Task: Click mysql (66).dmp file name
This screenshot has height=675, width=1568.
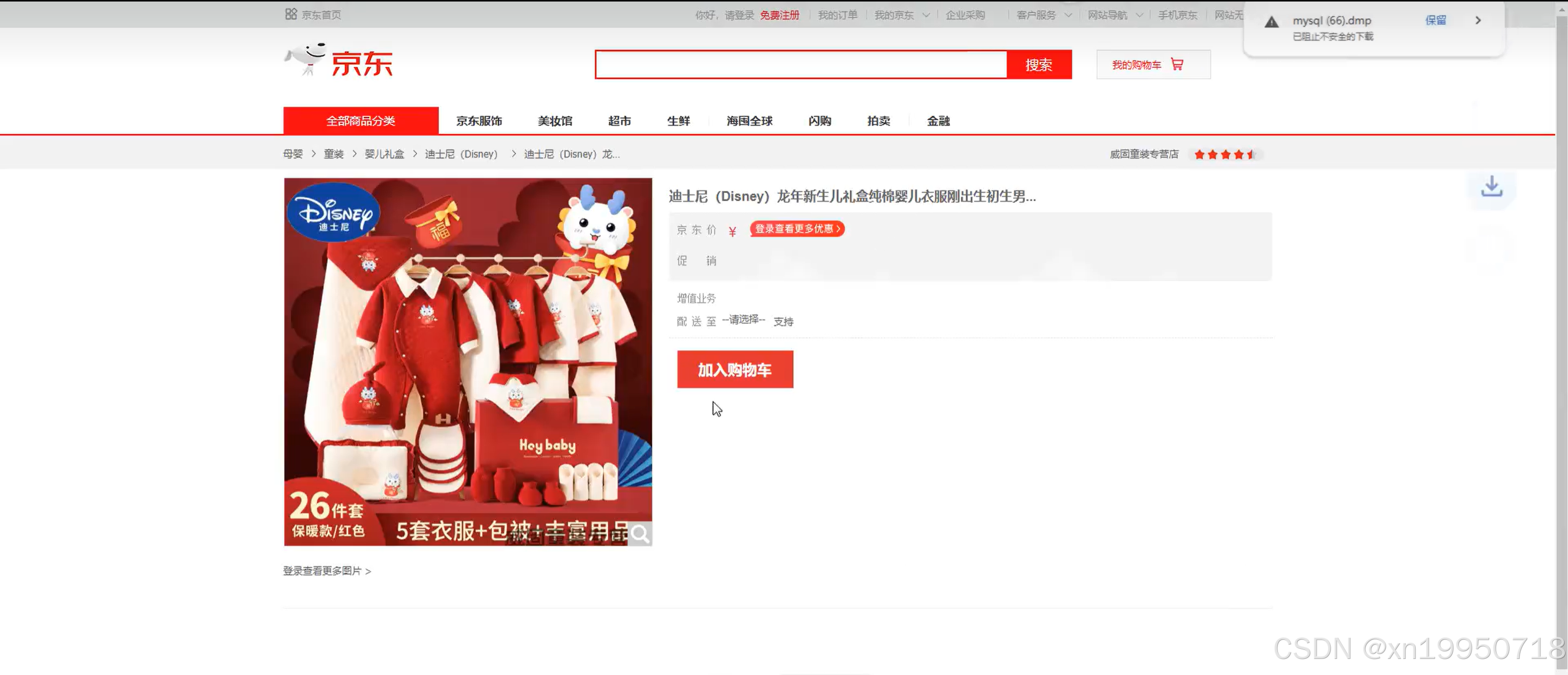Action: pyautogui.click(x=1332, y=21)
